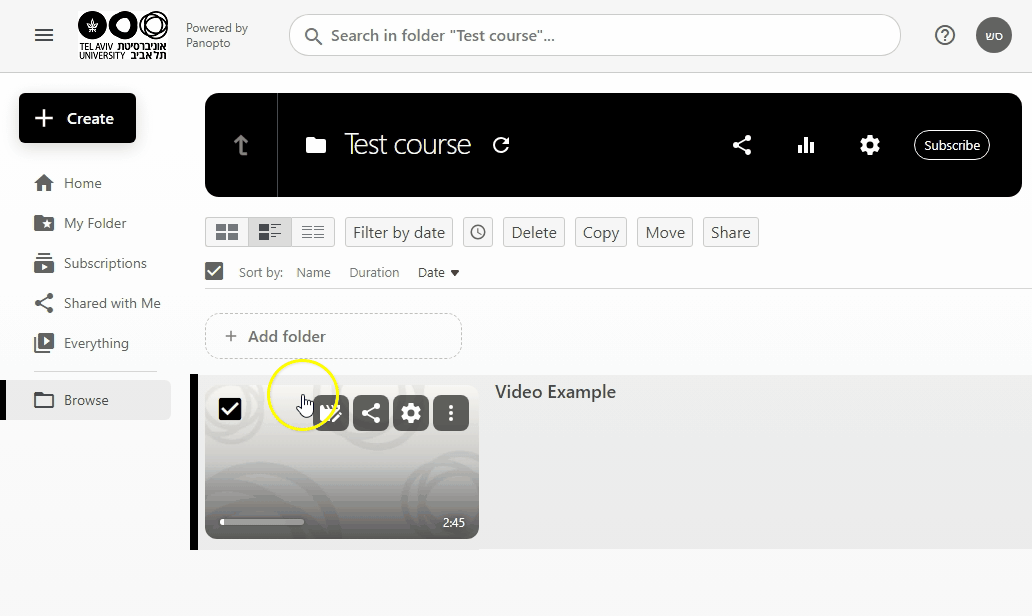This screenshot has height=616, width=1032.
Task: Open Subscriptions in sidebar
Action: 90,263
